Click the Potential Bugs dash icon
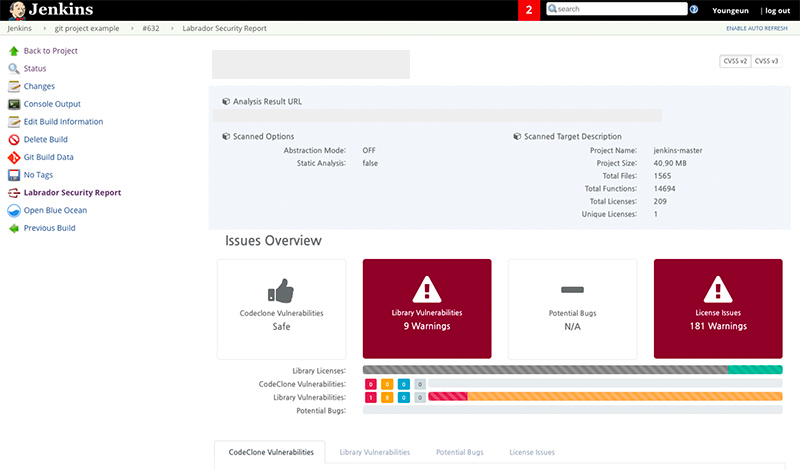The image size is (800, 470). click(x=572, y=290)
